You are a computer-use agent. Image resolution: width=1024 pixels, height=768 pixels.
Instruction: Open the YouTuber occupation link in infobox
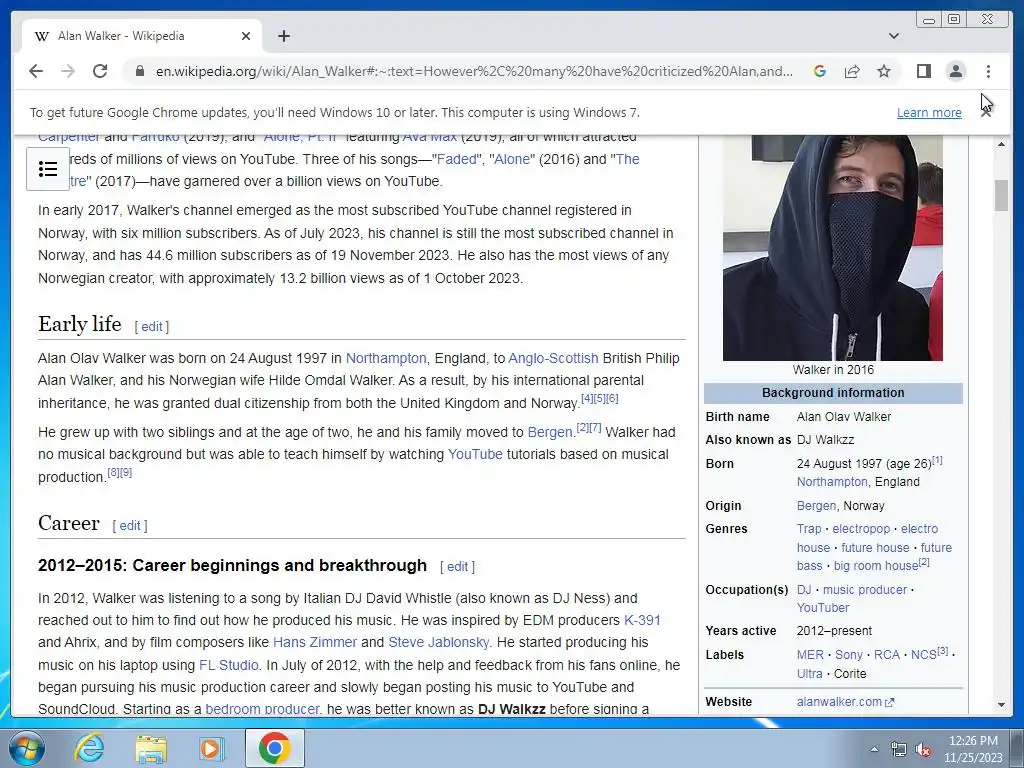823,608
